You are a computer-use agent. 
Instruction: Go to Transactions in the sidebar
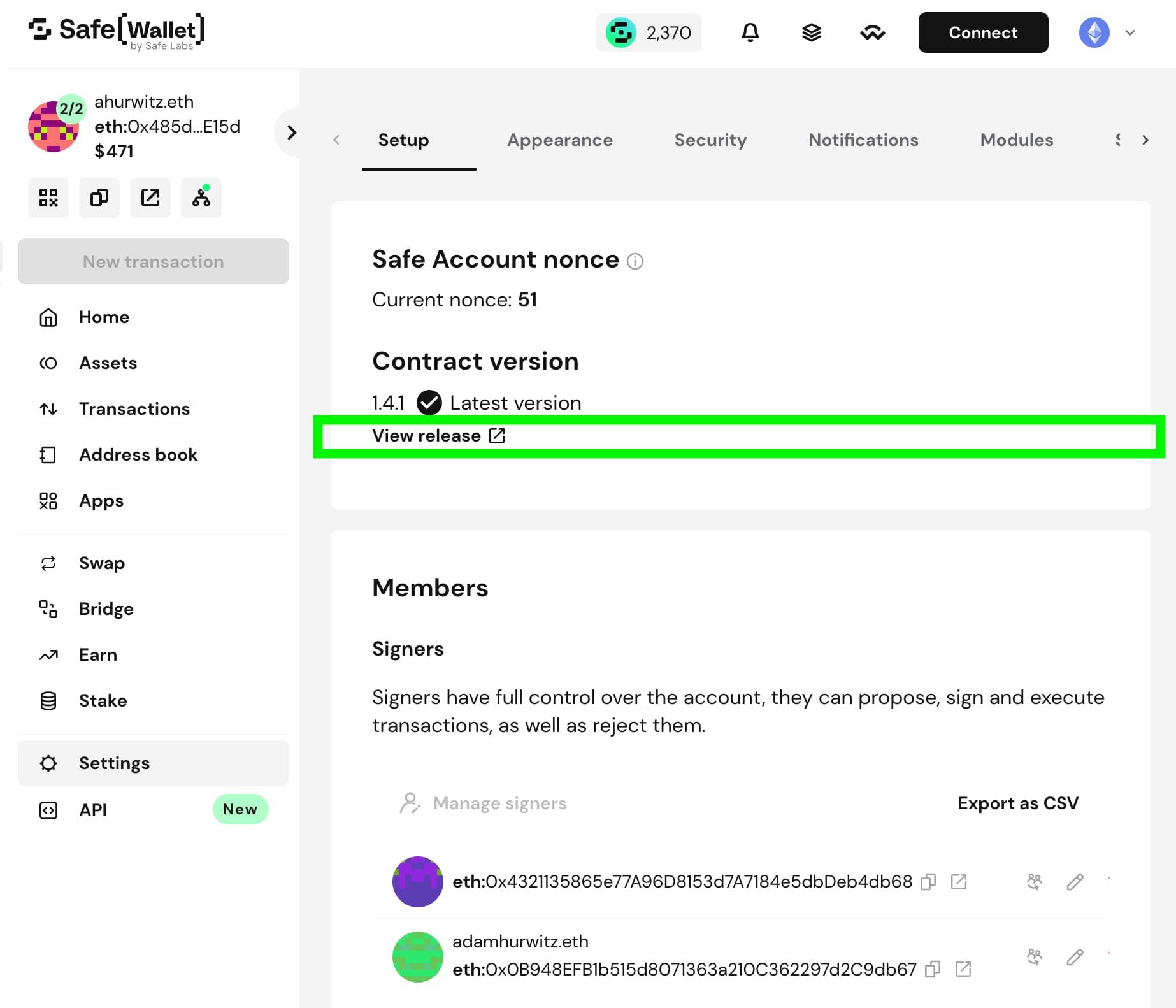(134, 409)
